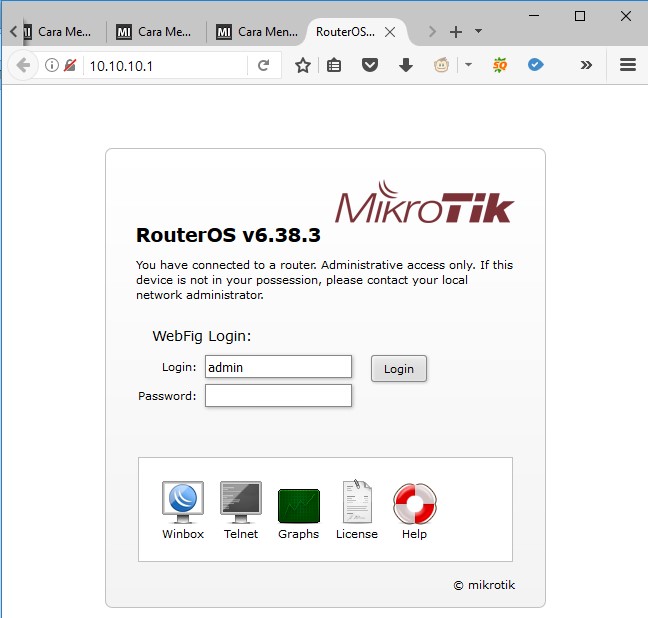View the License document icon
The height and width of the screenshot is (618, 648).
click(x=357, y=502)
